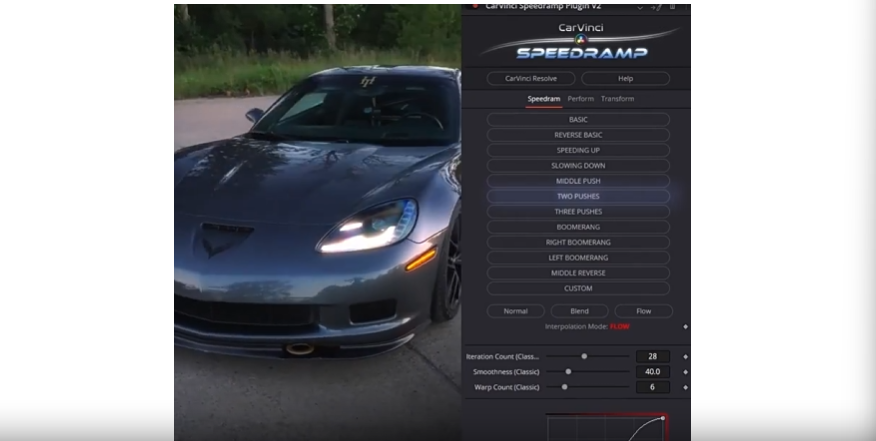This screenshot has height=441, width=876.
Task: Set interpolation mode to Blend
Action: (x=579, y=311)
